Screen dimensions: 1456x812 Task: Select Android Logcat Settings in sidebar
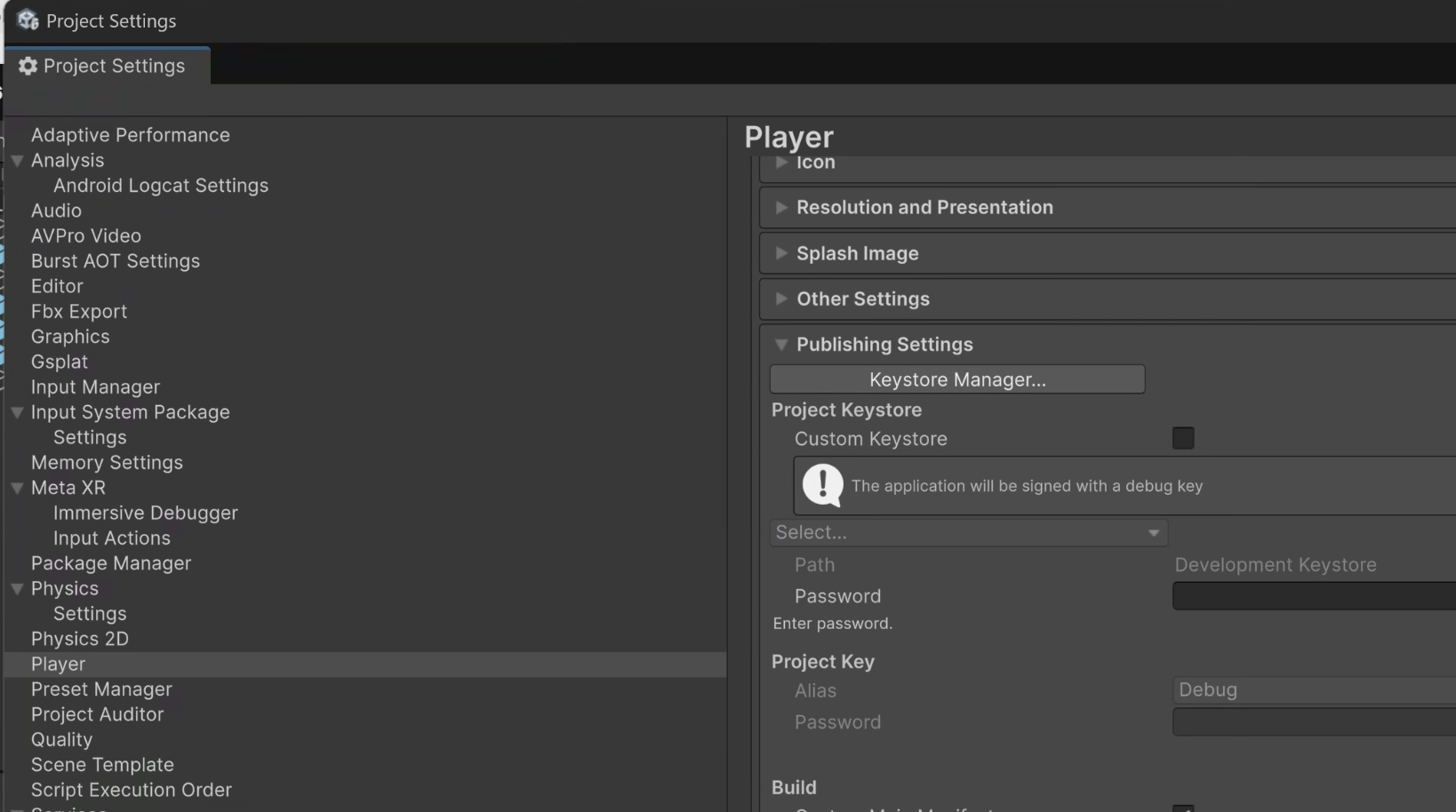pyautogui.click(x=161, y=186)
